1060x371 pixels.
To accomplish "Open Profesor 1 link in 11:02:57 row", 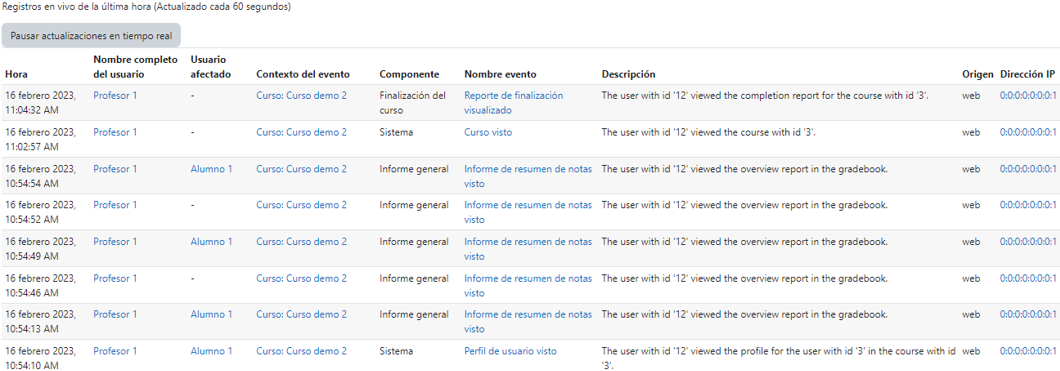I will 115,132.
